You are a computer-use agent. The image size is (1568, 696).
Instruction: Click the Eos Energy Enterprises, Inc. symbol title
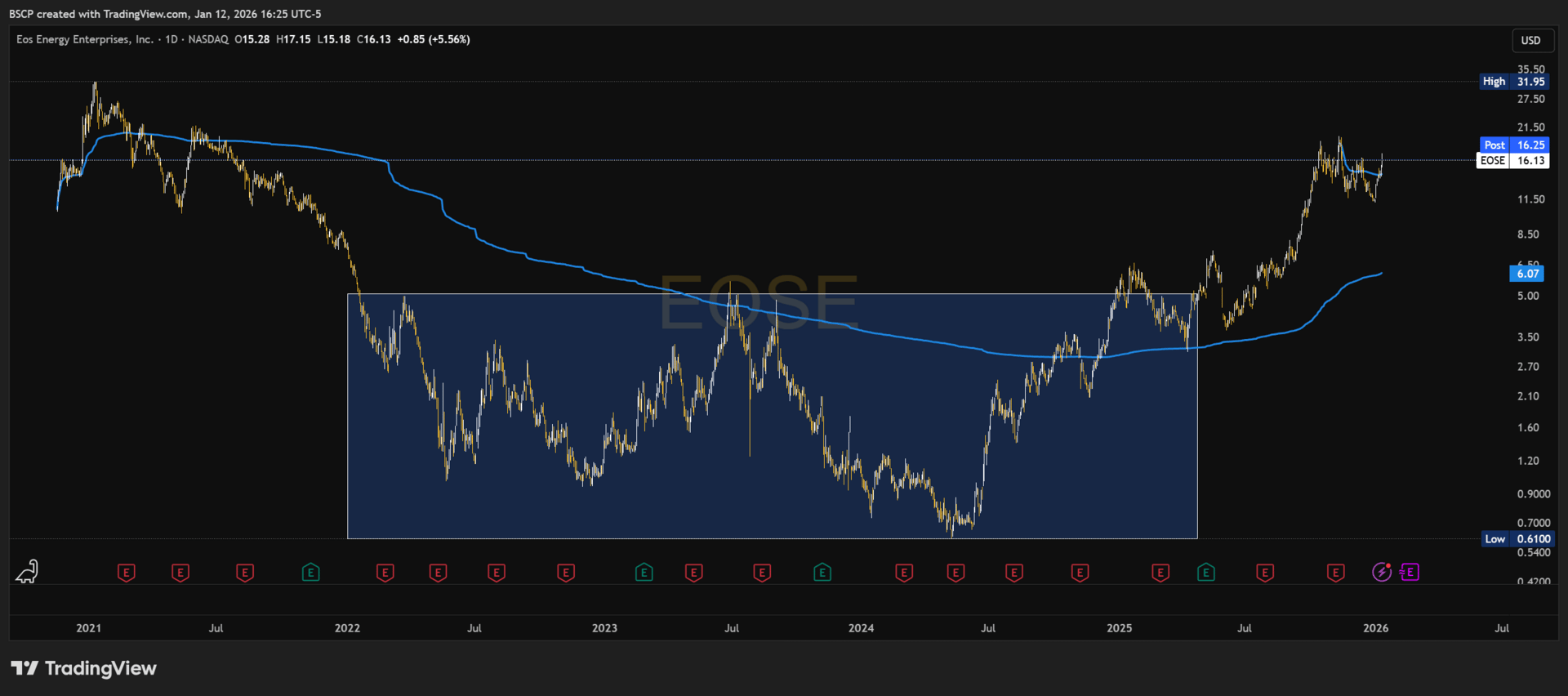[x=85, y=39]
